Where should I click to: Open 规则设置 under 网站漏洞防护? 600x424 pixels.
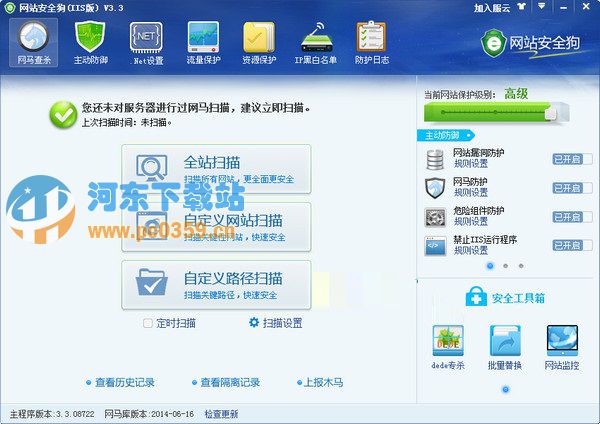[x=471, y=164]
